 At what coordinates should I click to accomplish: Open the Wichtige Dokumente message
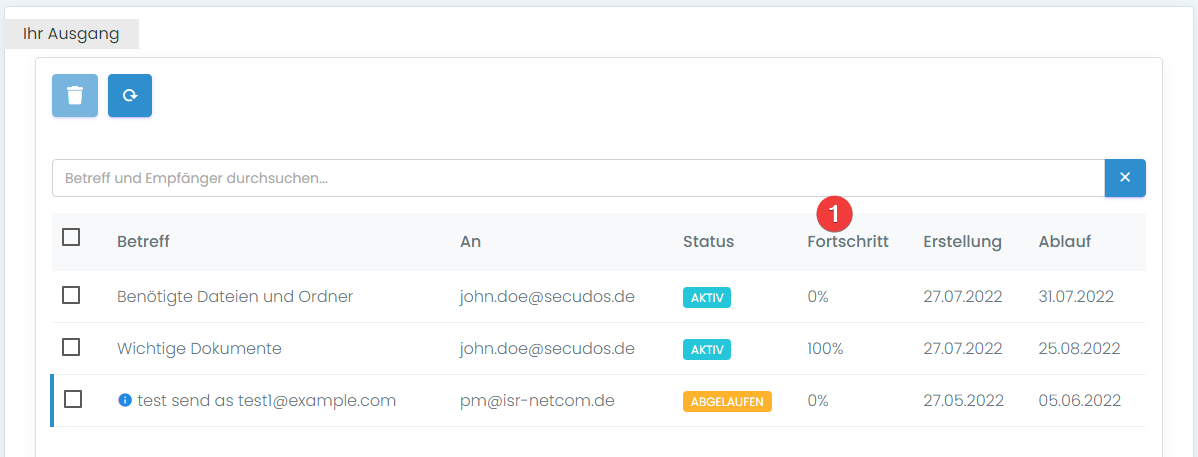[x=199, y=349]
